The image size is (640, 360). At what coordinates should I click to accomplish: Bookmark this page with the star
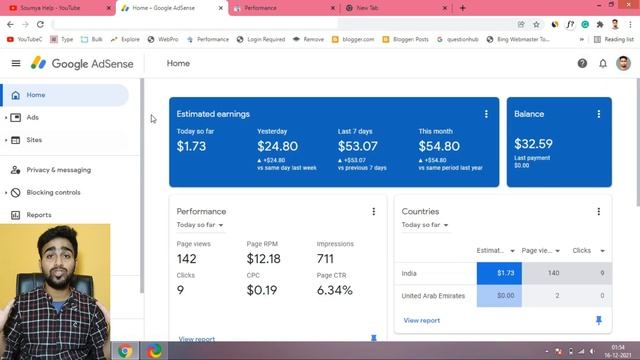[536, 24]
